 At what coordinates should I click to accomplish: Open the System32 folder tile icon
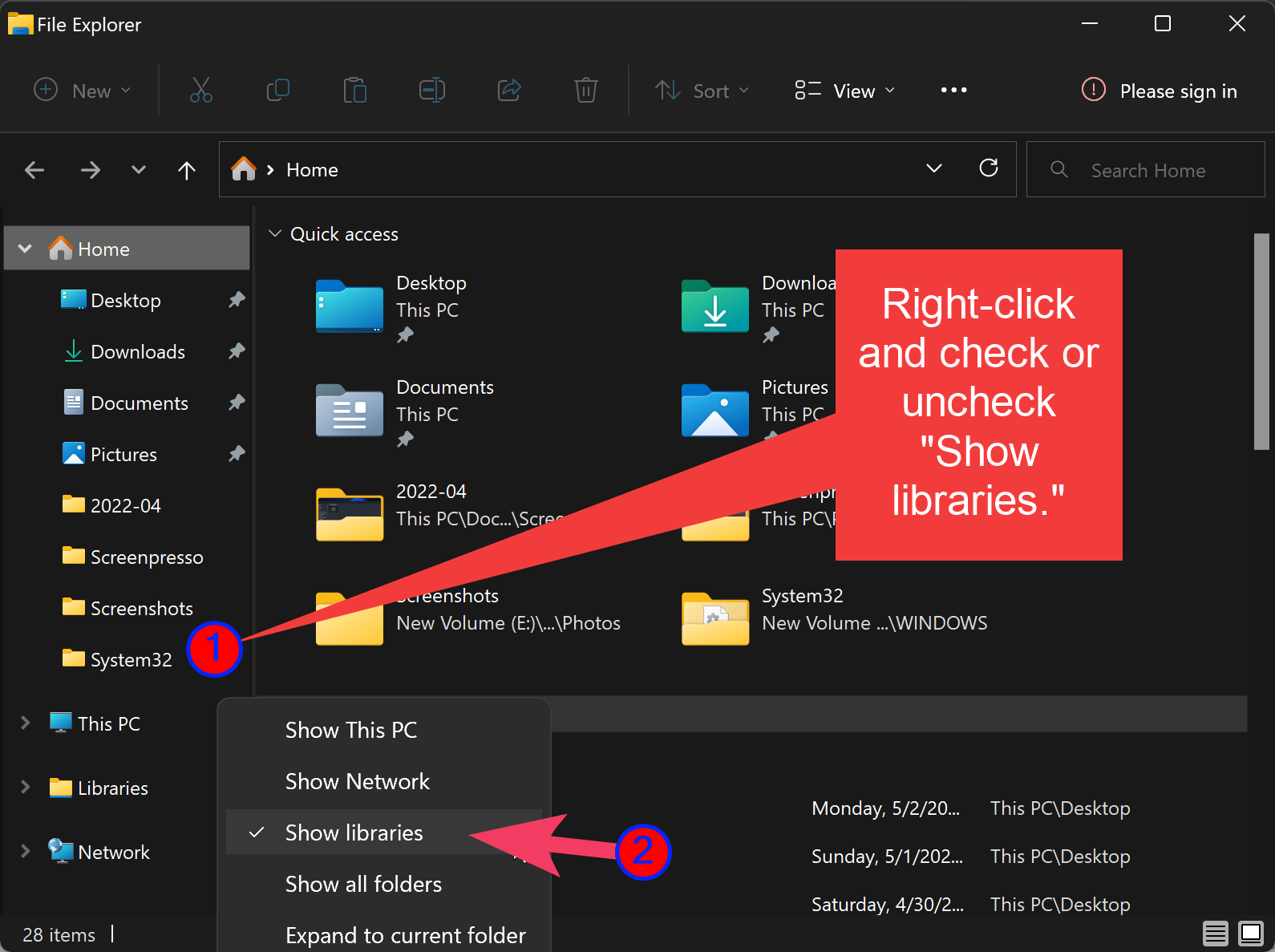click(714, 619)
